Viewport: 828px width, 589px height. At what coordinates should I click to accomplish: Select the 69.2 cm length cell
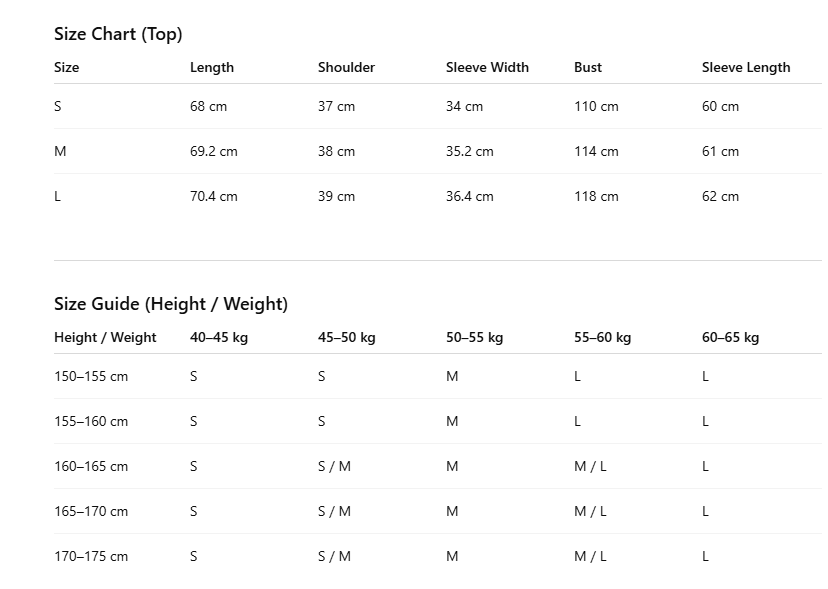(x=214, y=152)
